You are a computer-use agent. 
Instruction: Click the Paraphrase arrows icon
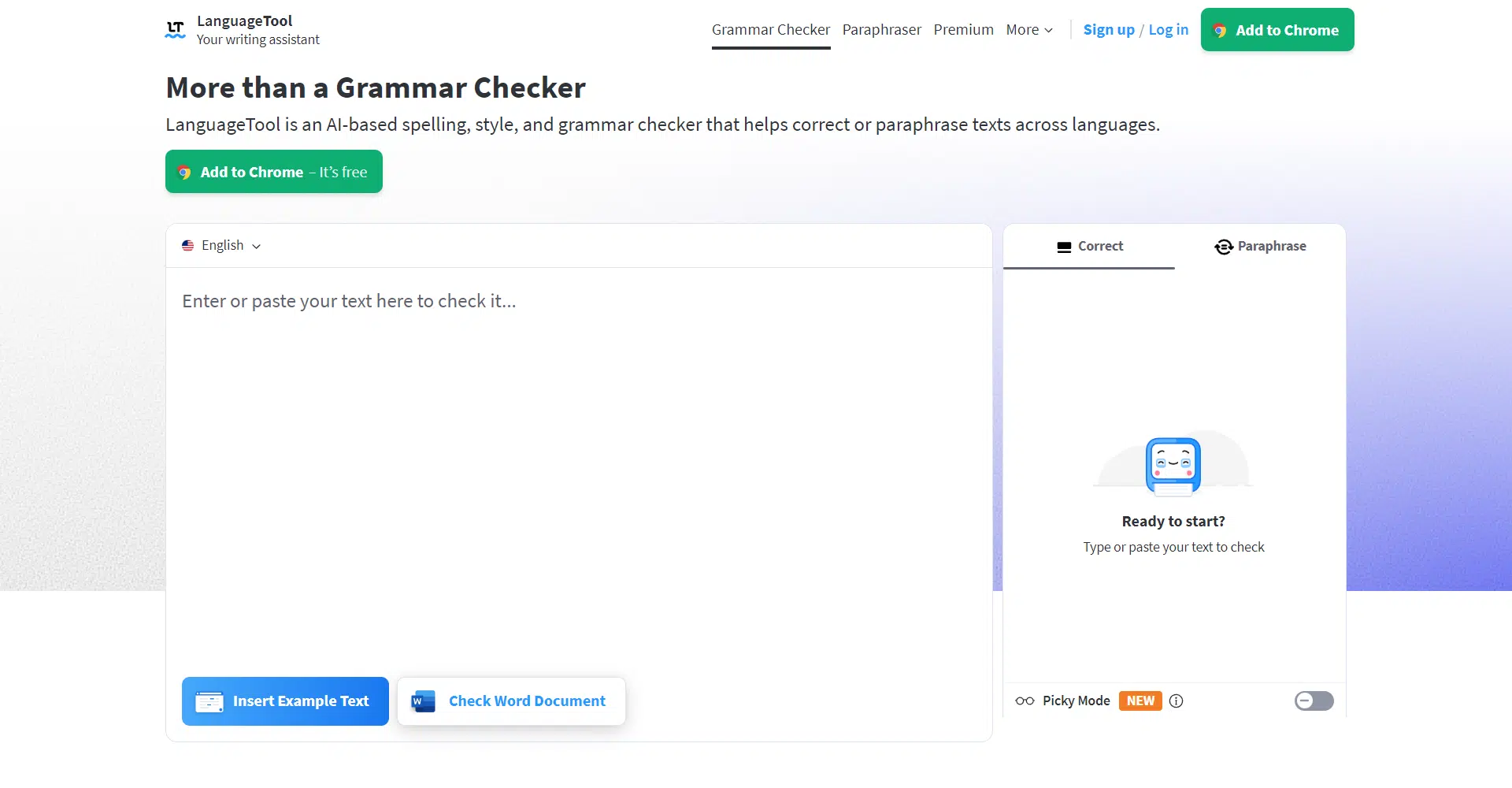click(1223, 247)
